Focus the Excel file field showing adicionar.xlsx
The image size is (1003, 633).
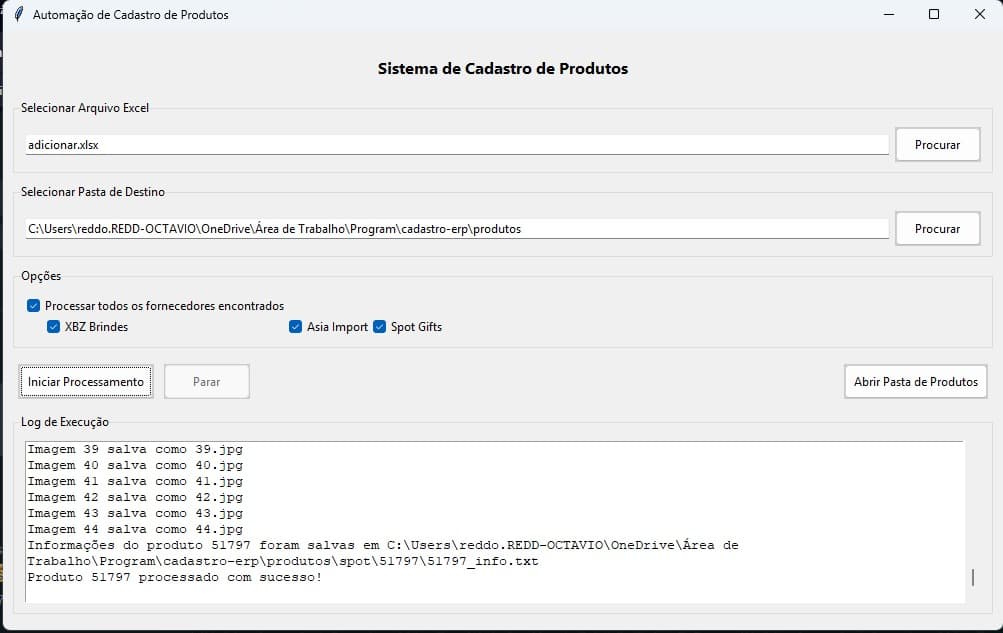click(x=456, y=145)
